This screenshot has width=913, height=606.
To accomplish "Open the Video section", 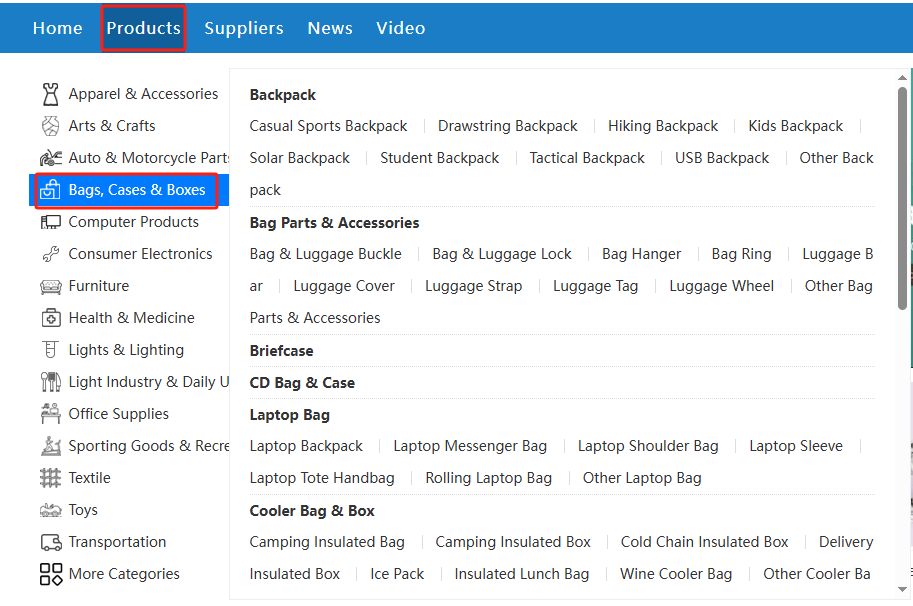I will coord(401,28).
